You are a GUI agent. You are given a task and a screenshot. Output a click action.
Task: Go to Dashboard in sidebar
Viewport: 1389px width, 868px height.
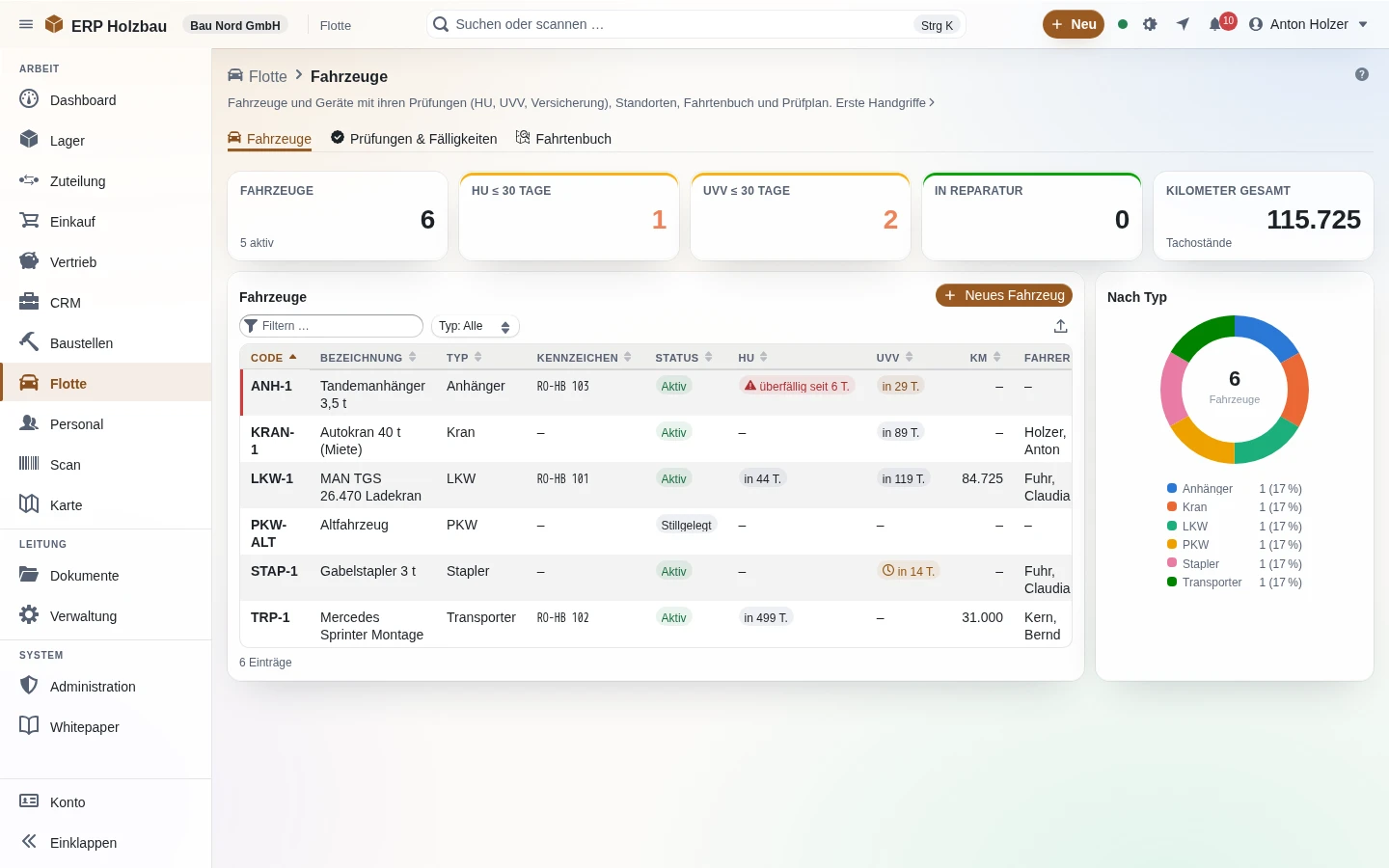(x=106, y=100)
